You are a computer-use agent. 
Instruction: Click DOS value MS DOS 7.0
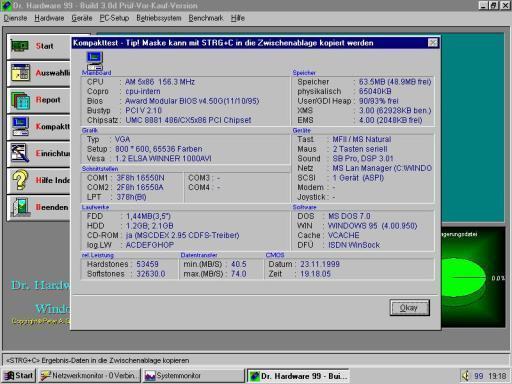[x=349, y=216]
